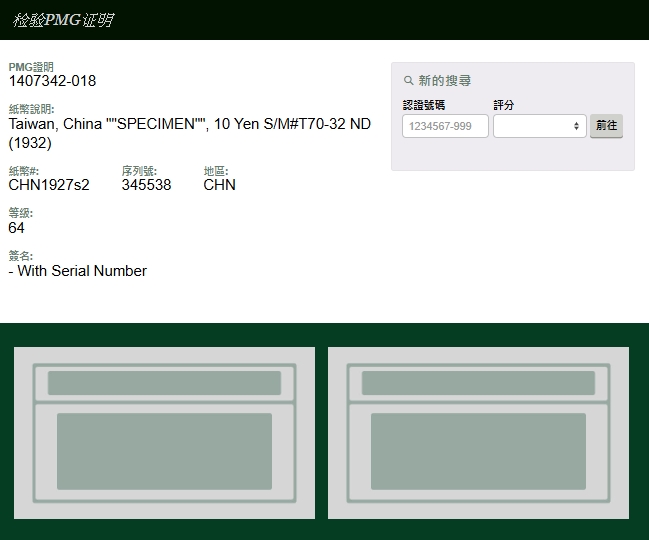Screen dimensions: 649x540
Task: Click the 認證號碼 field label
Action: [x=424, y=105]
